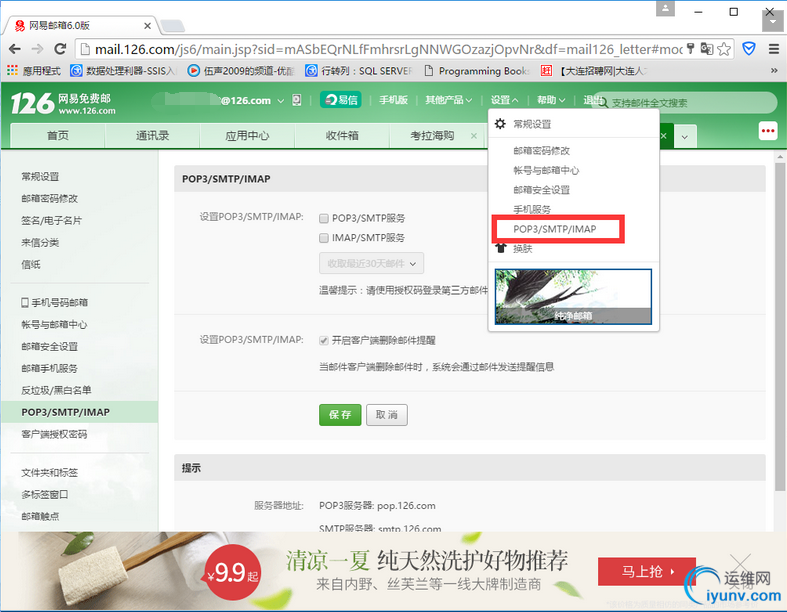Click the 126 网易免费邮 logo
Screen dimensions: 787x612
tap(63, 103)
